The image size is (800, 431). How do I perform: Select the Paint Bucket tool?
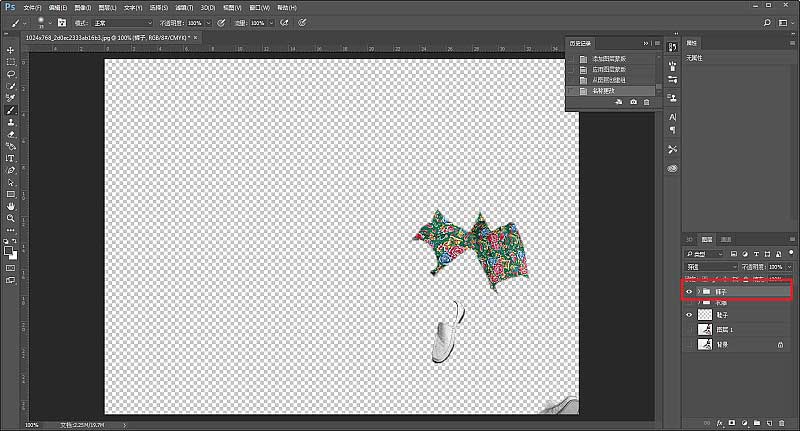[x=10, y=146]
